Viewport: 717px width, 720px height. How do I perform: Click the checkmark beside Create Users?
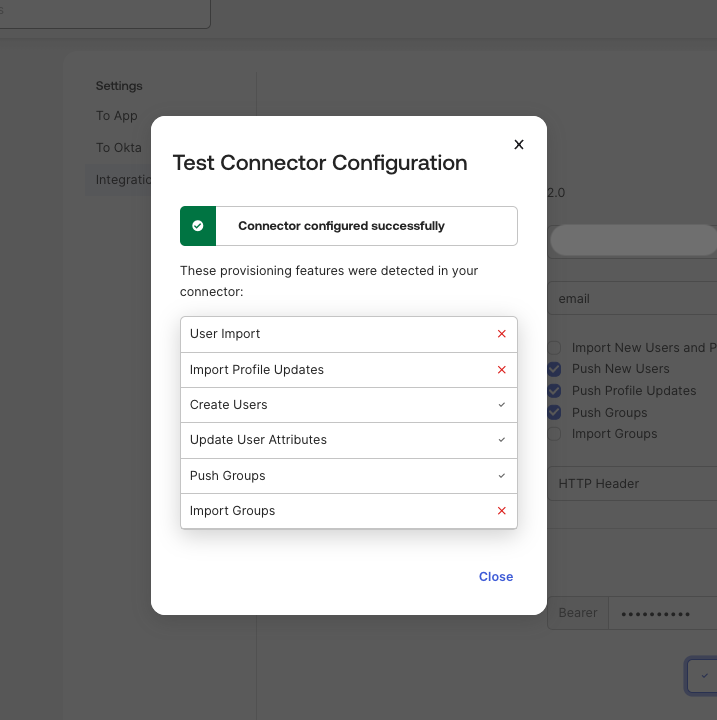coord(502,405)
